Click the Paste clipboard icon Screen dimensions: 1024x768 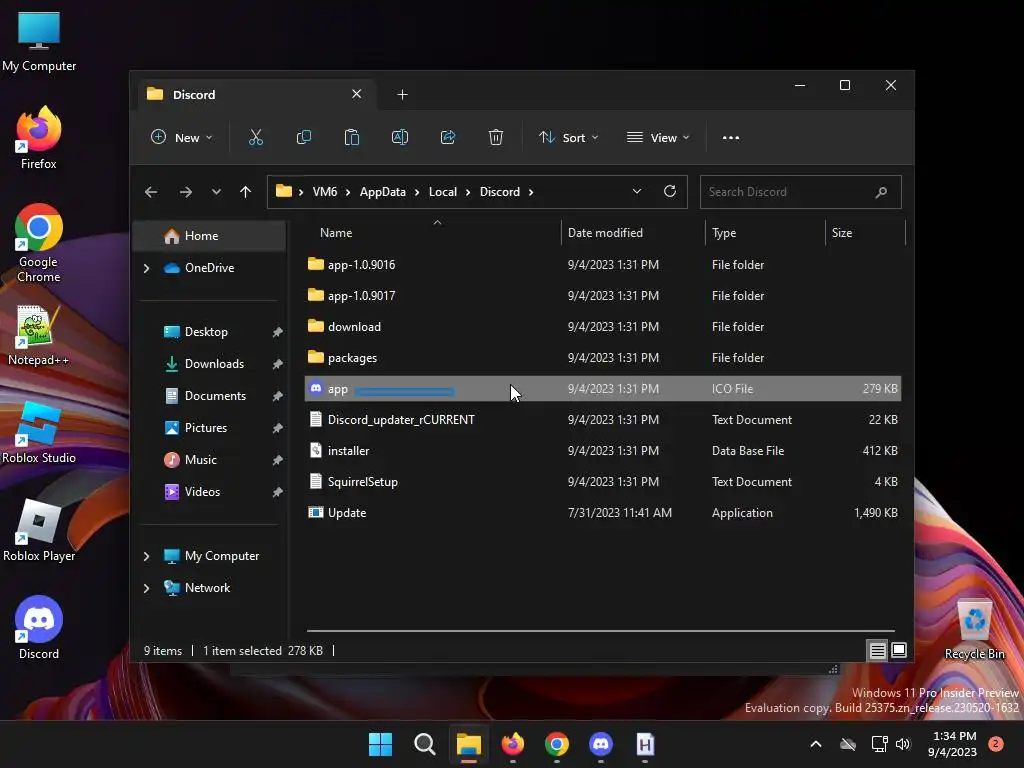point(351,137)
